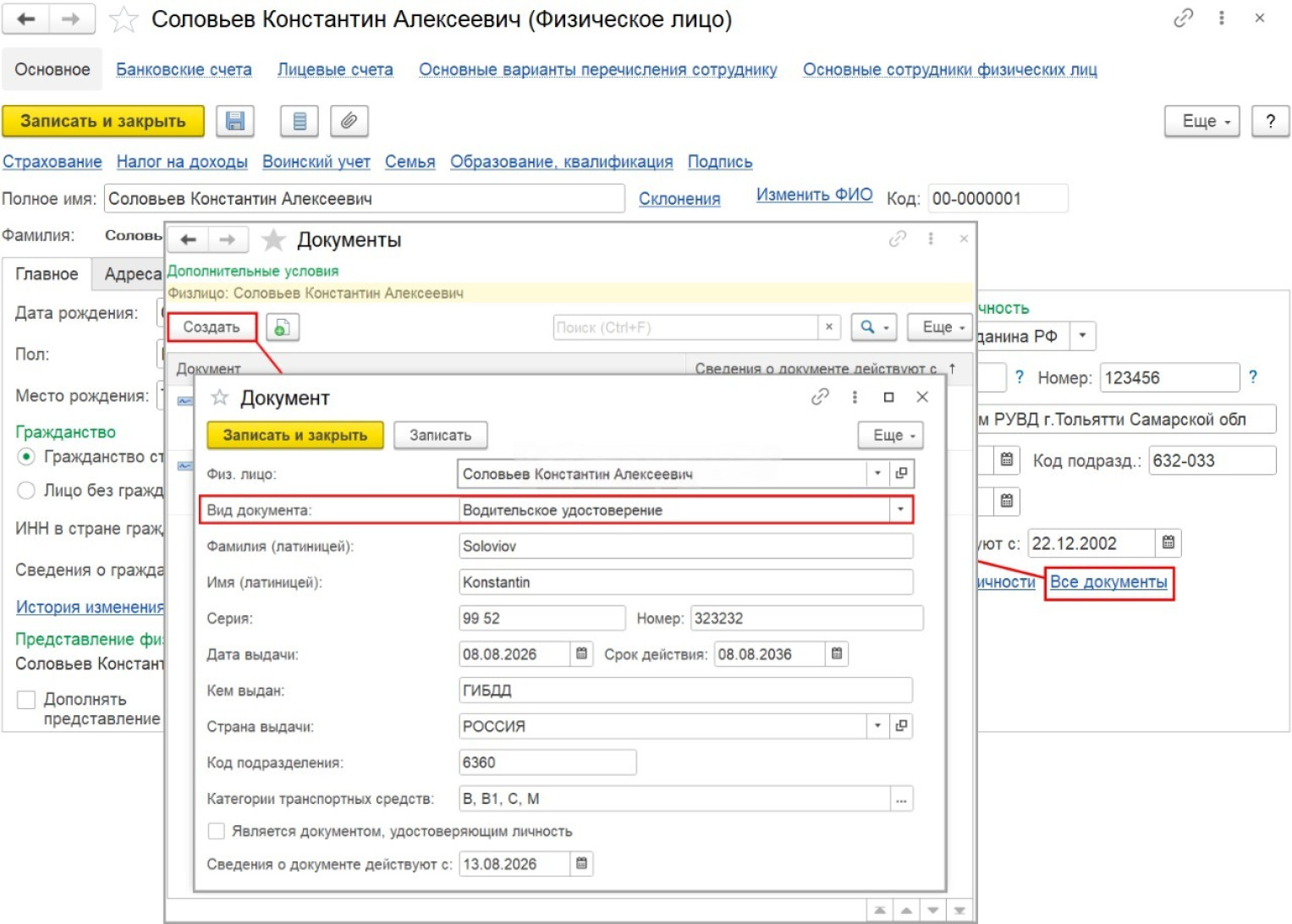Viewport: 1292px width, 924px height.
Task: Select Лицо без гражданства radio button
Action: (26, 491)
